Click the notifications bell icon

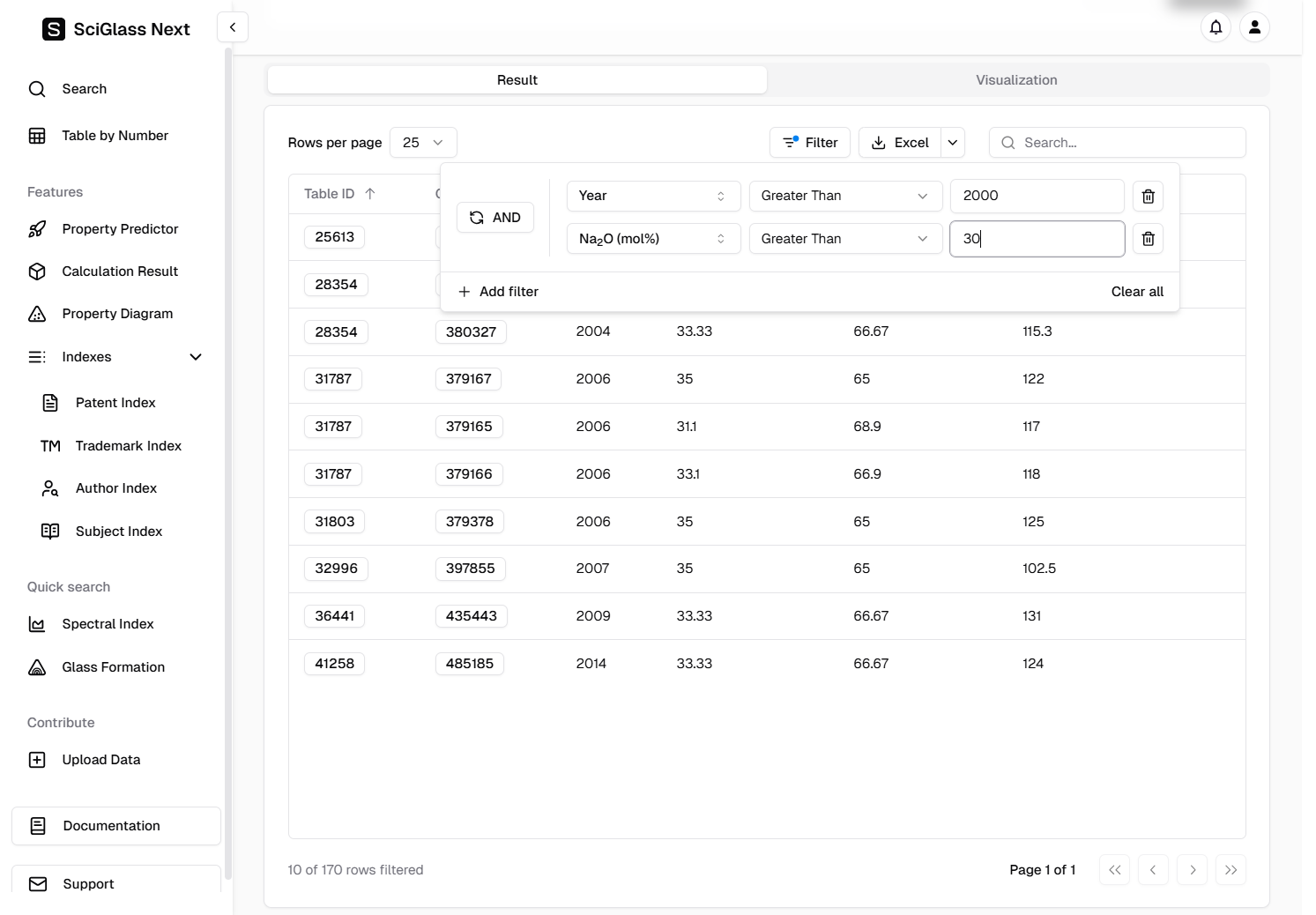pos(1216,27)
